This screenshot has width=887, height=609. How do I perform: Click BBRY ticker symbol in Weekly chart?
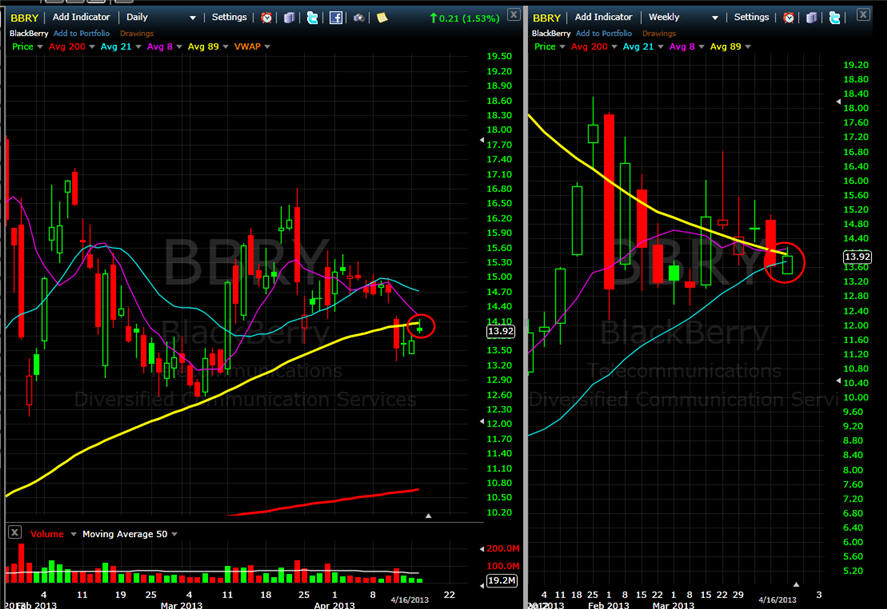[546, 18]
